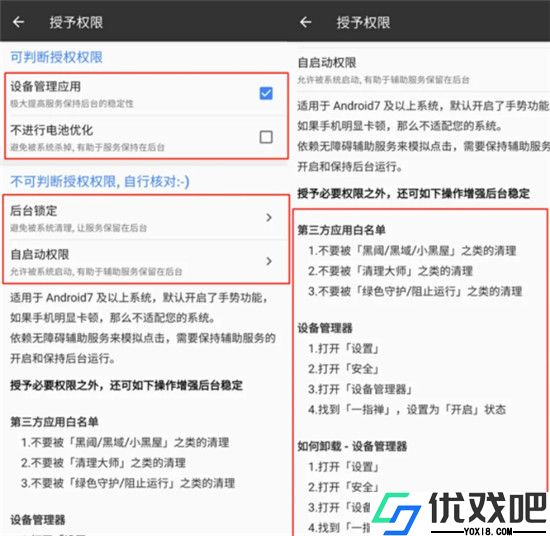
Task: Tap 自启动权限 title in left screen list
Action: (40, 254)
